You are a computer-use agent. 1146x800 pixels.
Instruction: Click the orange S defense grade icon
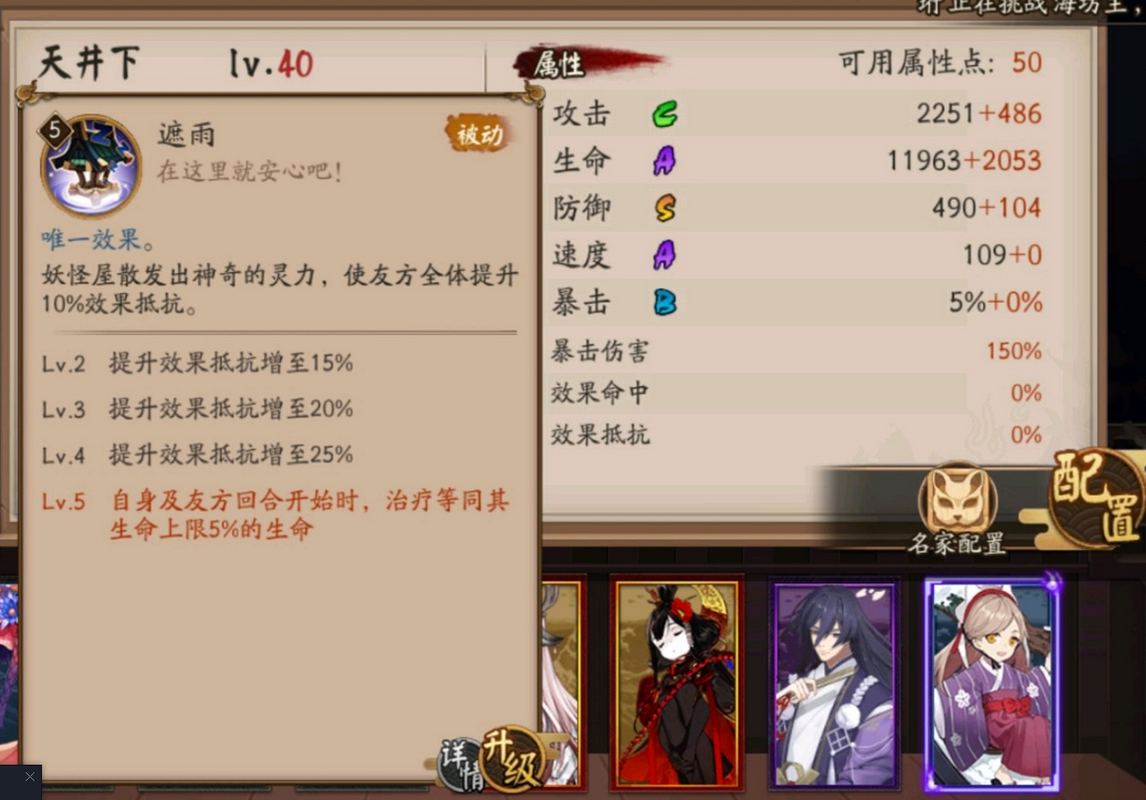665,208
